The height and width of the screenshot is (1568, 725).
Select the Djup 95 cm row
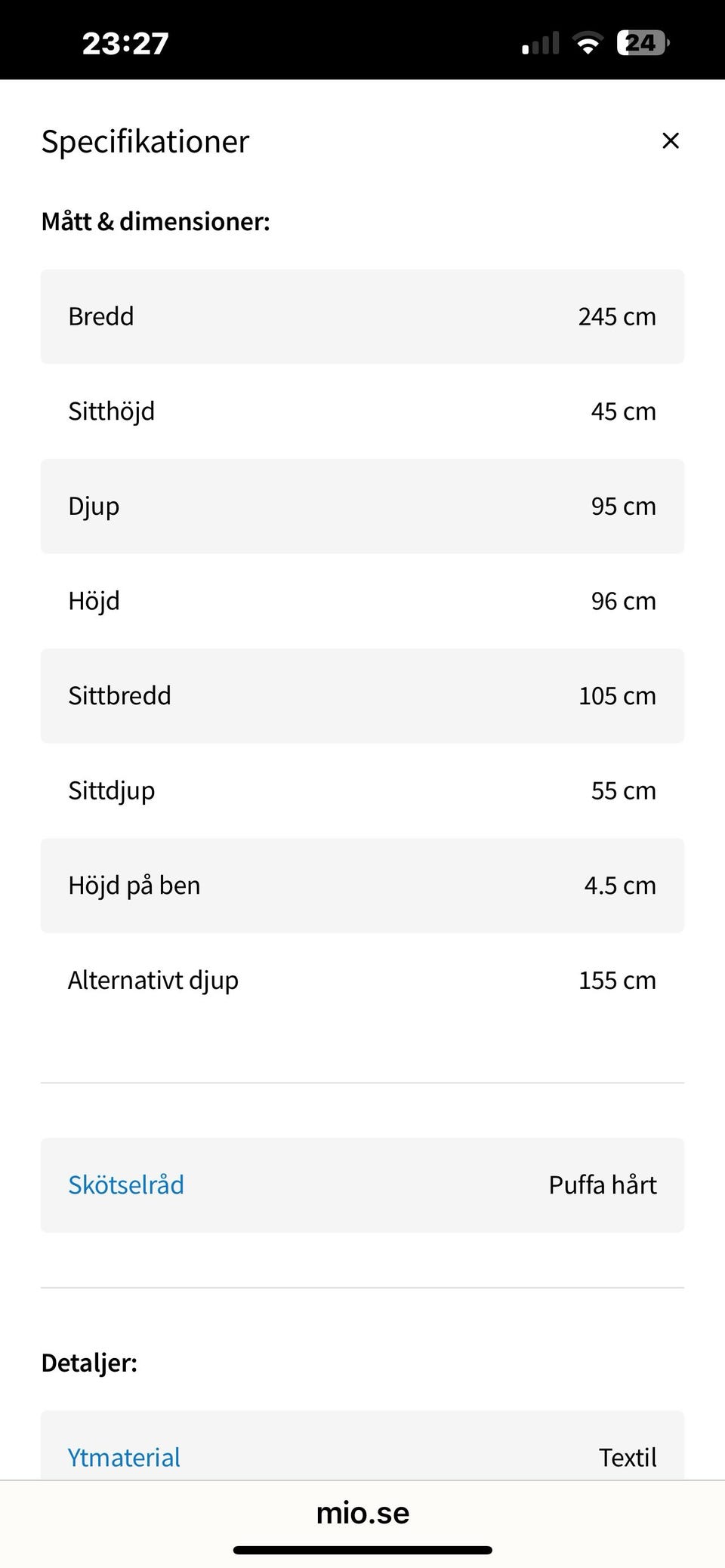362,506
